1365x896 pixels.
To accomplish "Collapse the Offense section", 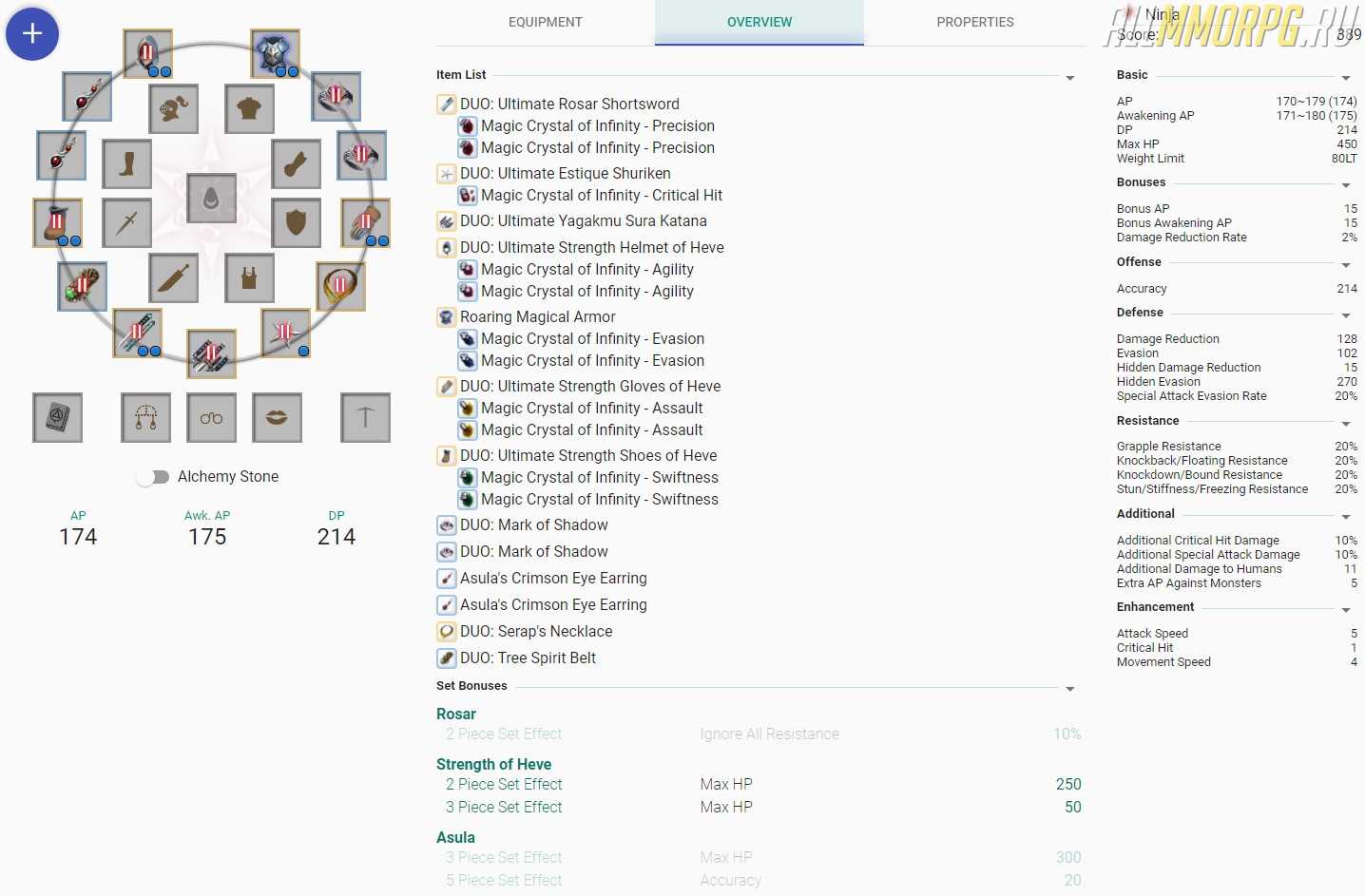I will click(1346, 264).
